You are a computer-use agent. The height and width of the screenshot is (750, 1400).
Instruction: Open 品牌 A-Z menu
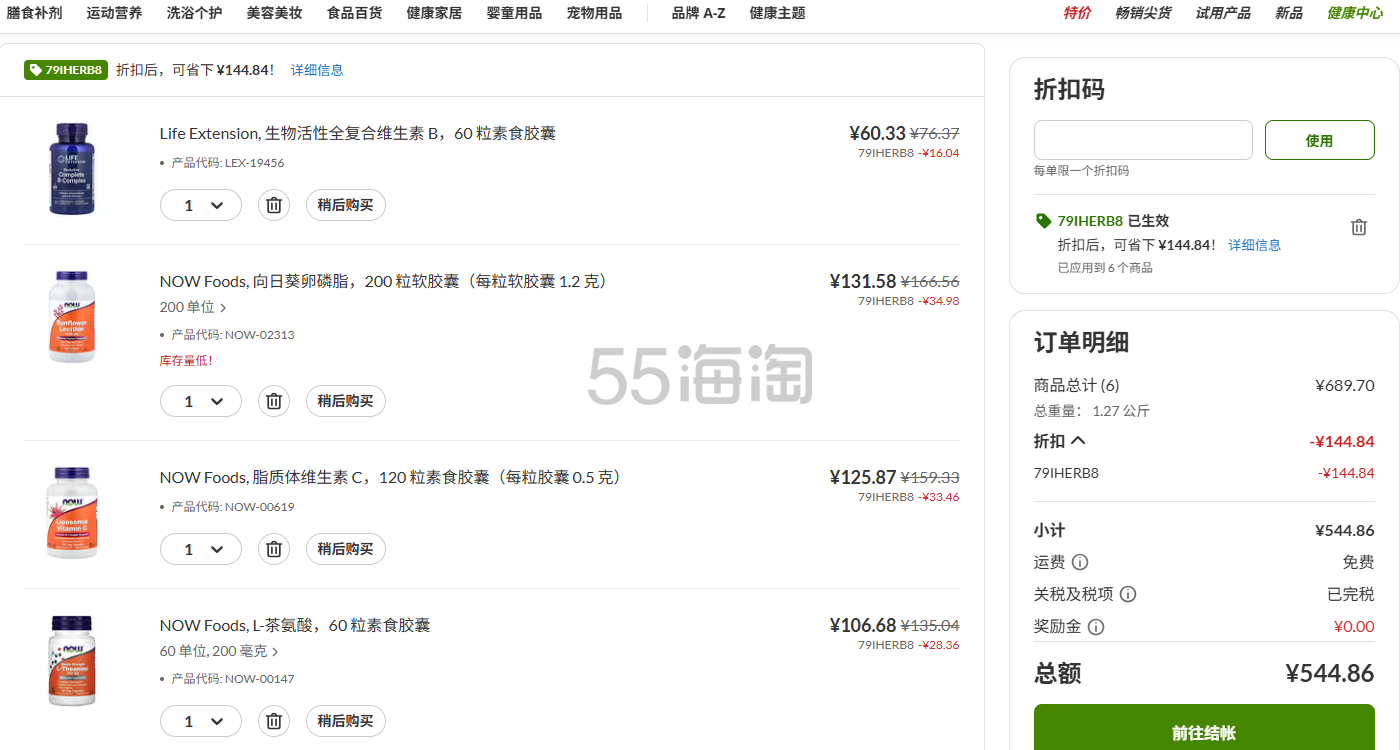pyautogui.click(x=698, y=13)
